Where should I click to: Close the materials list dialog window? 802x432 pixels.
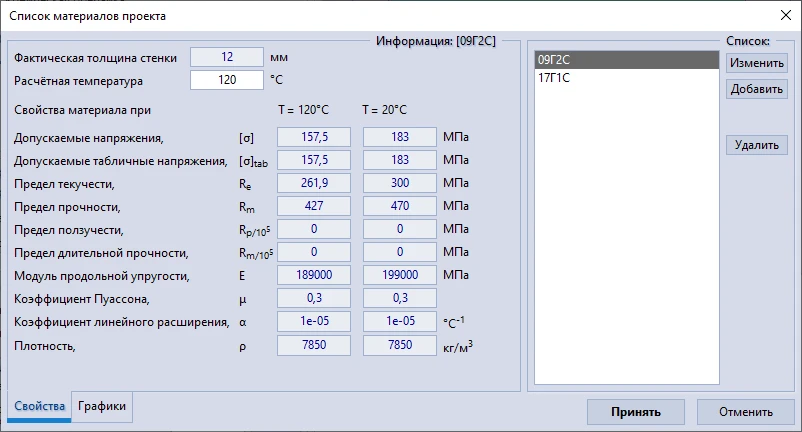click(782, 16)
